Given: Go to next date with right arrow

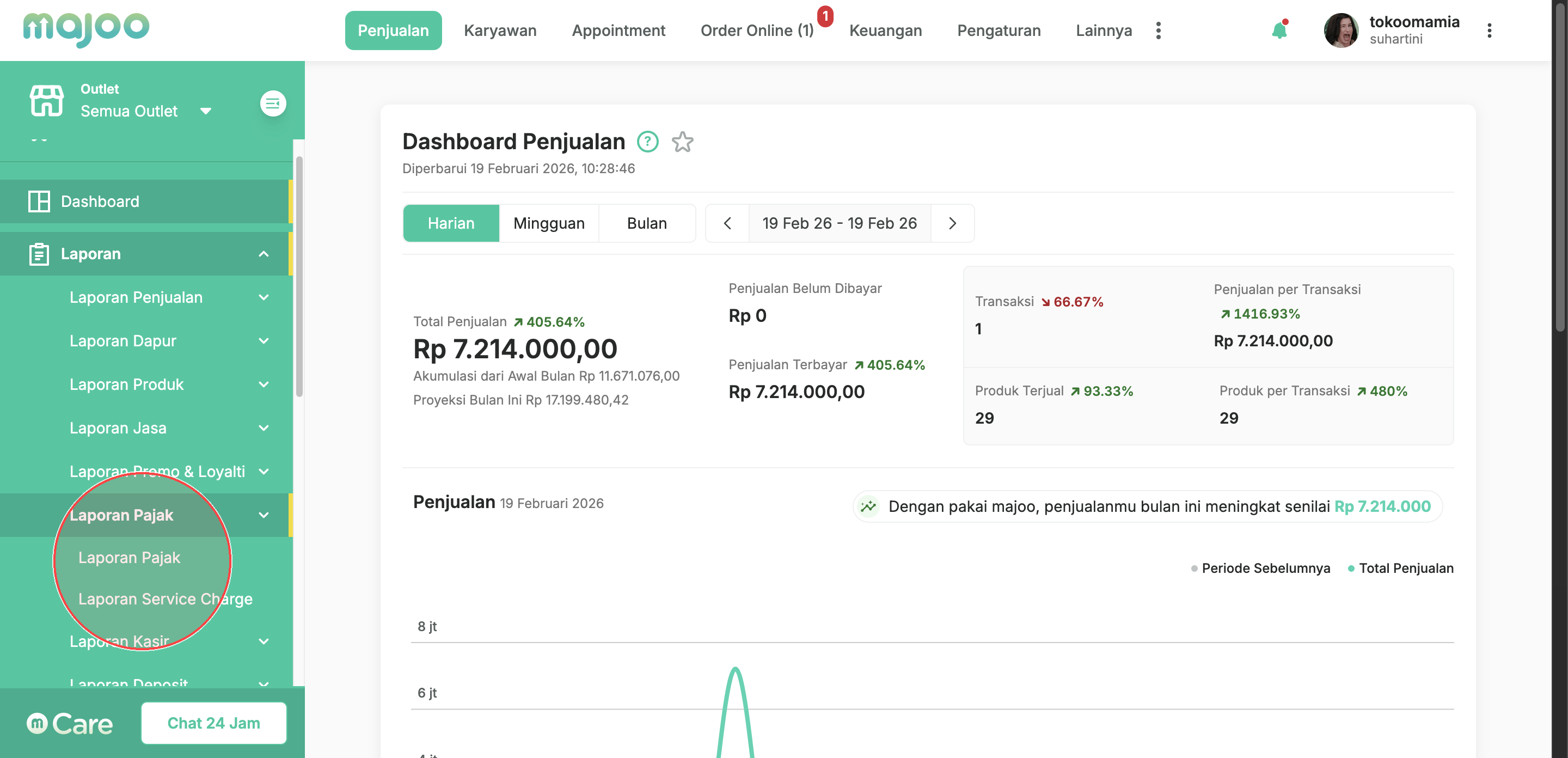Looking at the screenshot, I should click(x=952, y=223).
